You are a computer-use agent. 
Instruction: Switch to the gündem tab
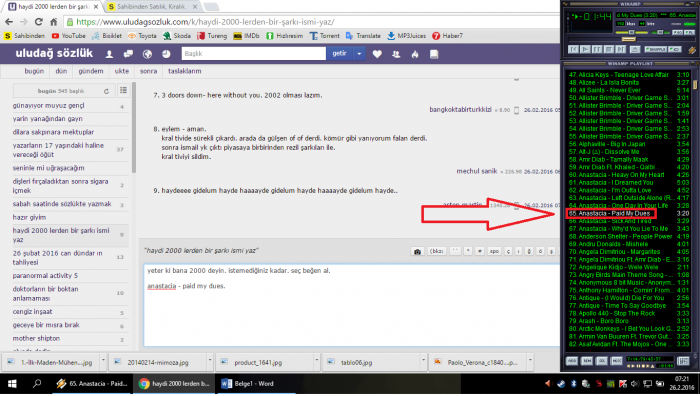click(91, 71)
